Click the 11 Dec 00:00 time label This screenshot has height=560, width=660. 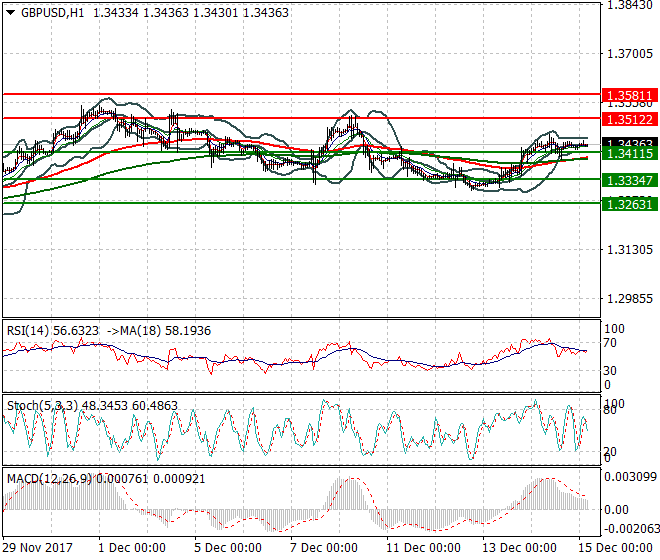[x=423, y=548]
